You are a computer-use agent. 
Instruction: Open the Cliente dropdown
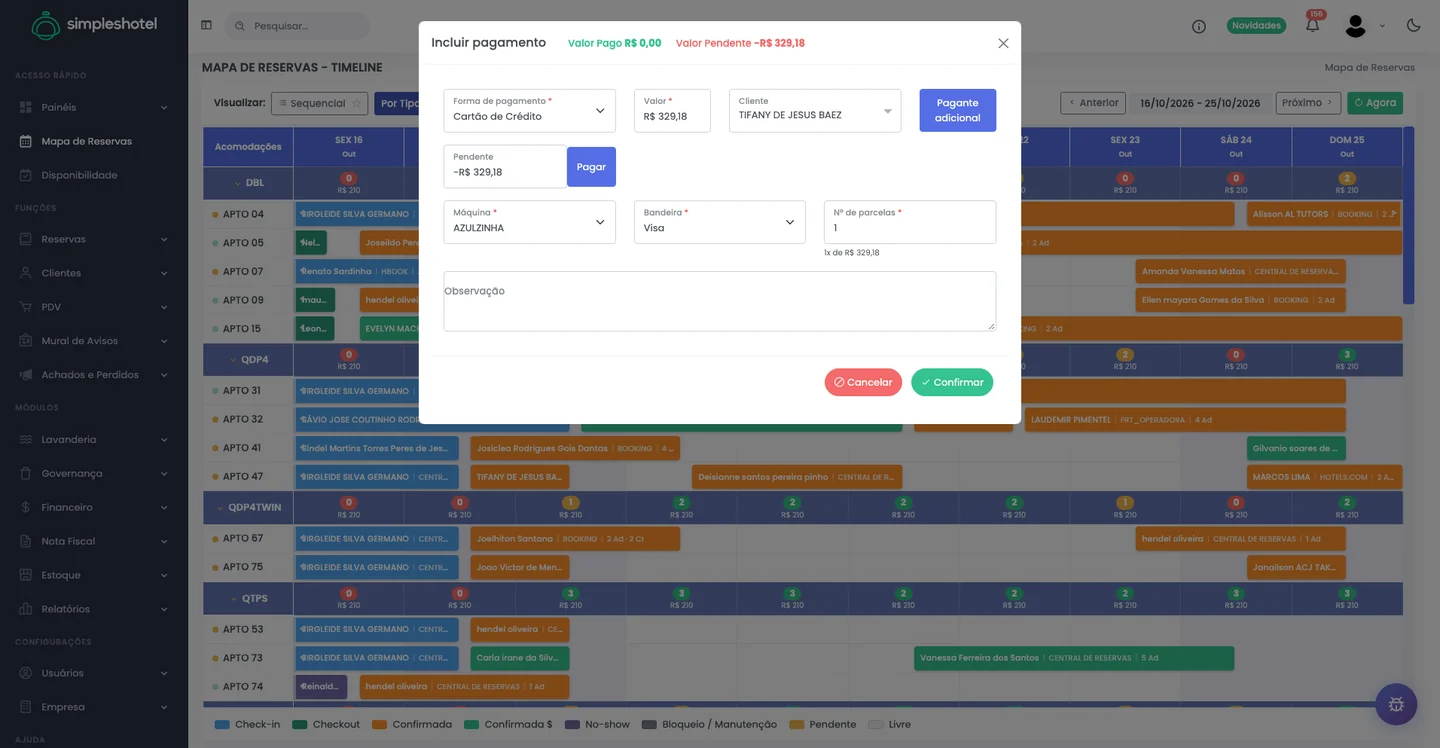coord(815,110)
